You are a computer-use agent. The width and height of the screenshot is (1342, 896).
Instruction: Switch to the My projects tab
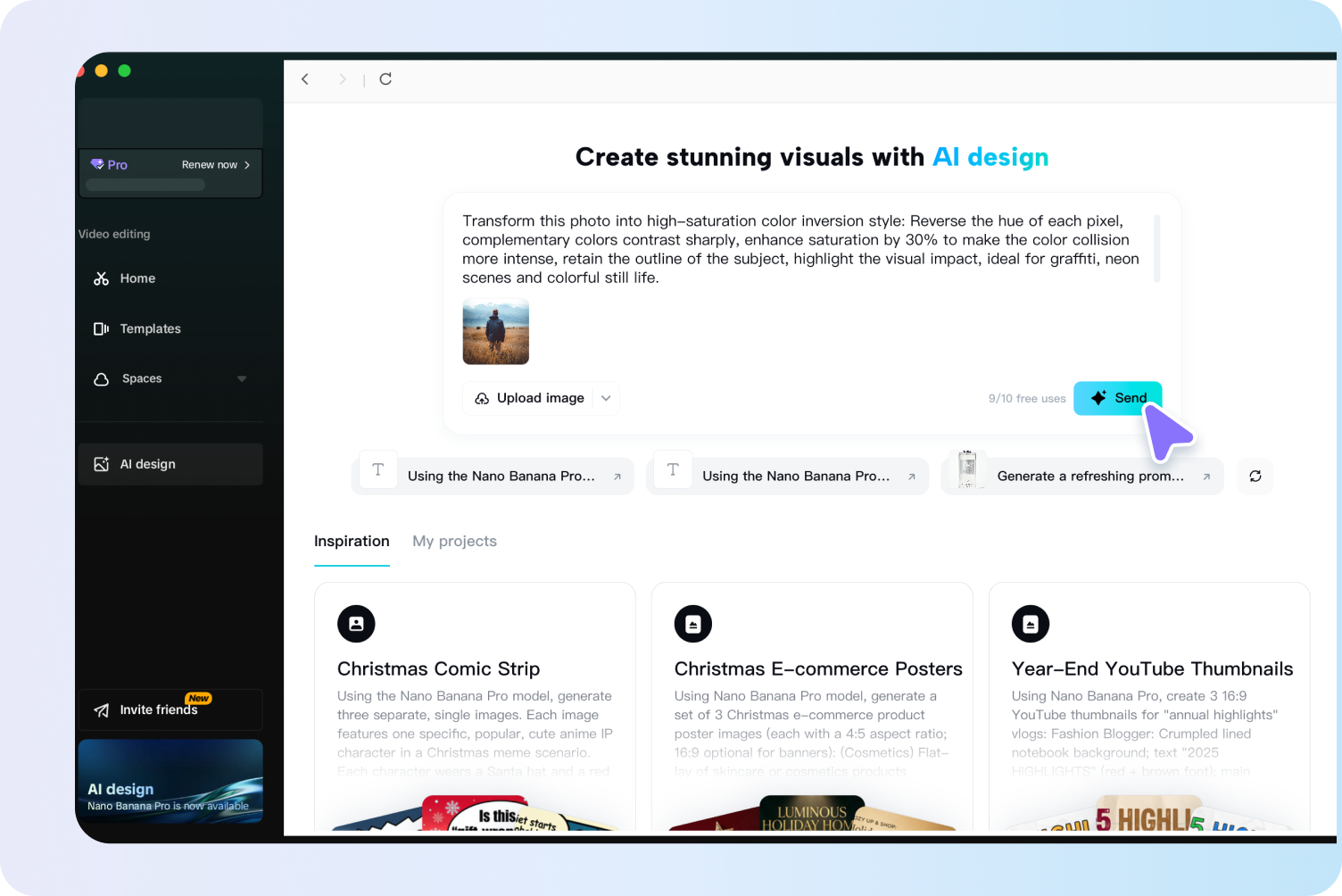click(454, 542)
